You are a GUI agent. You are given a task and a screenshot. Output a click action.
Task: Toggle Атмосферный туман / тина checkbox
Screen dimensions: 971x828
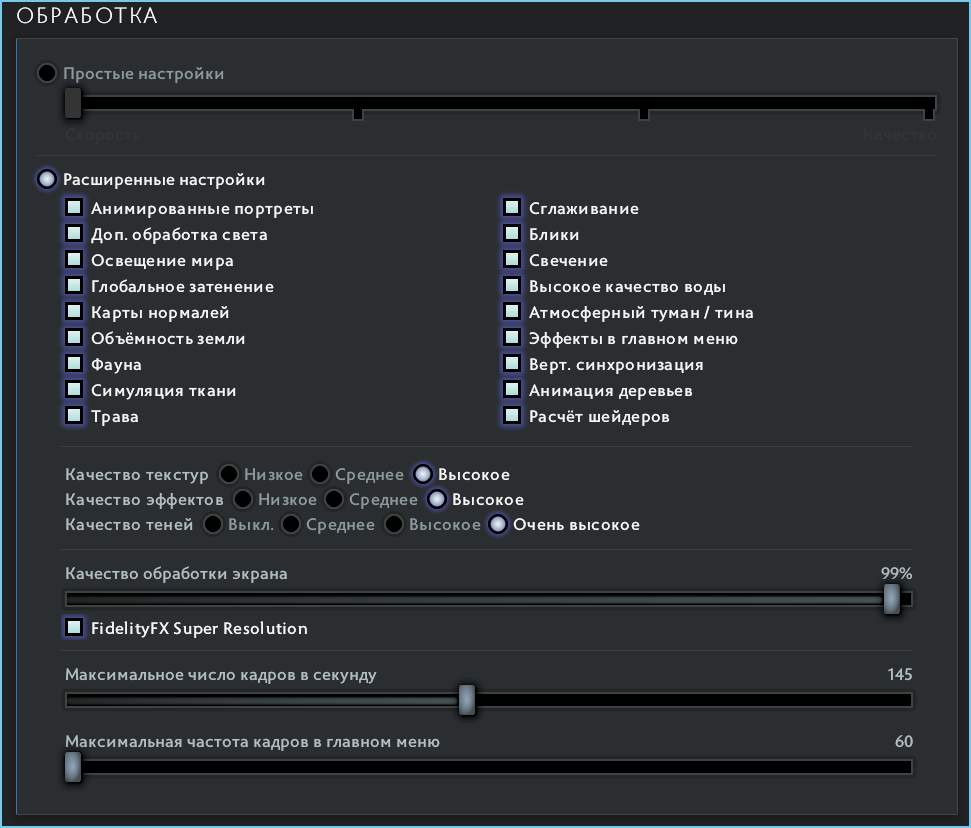point(512,312)
